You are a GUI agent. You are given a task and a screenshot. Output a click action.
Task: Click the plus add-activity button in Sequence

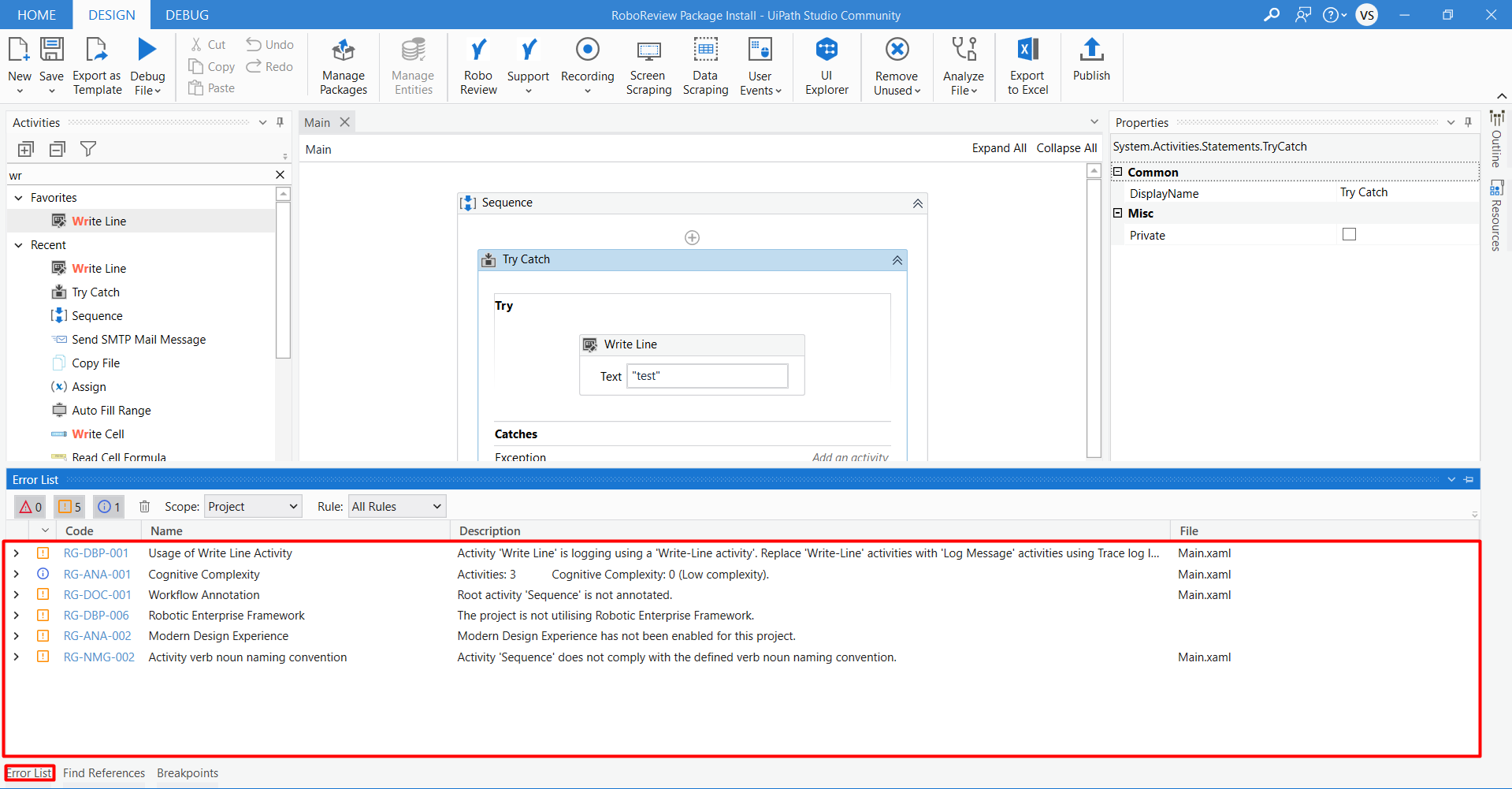tap(692, 238)
